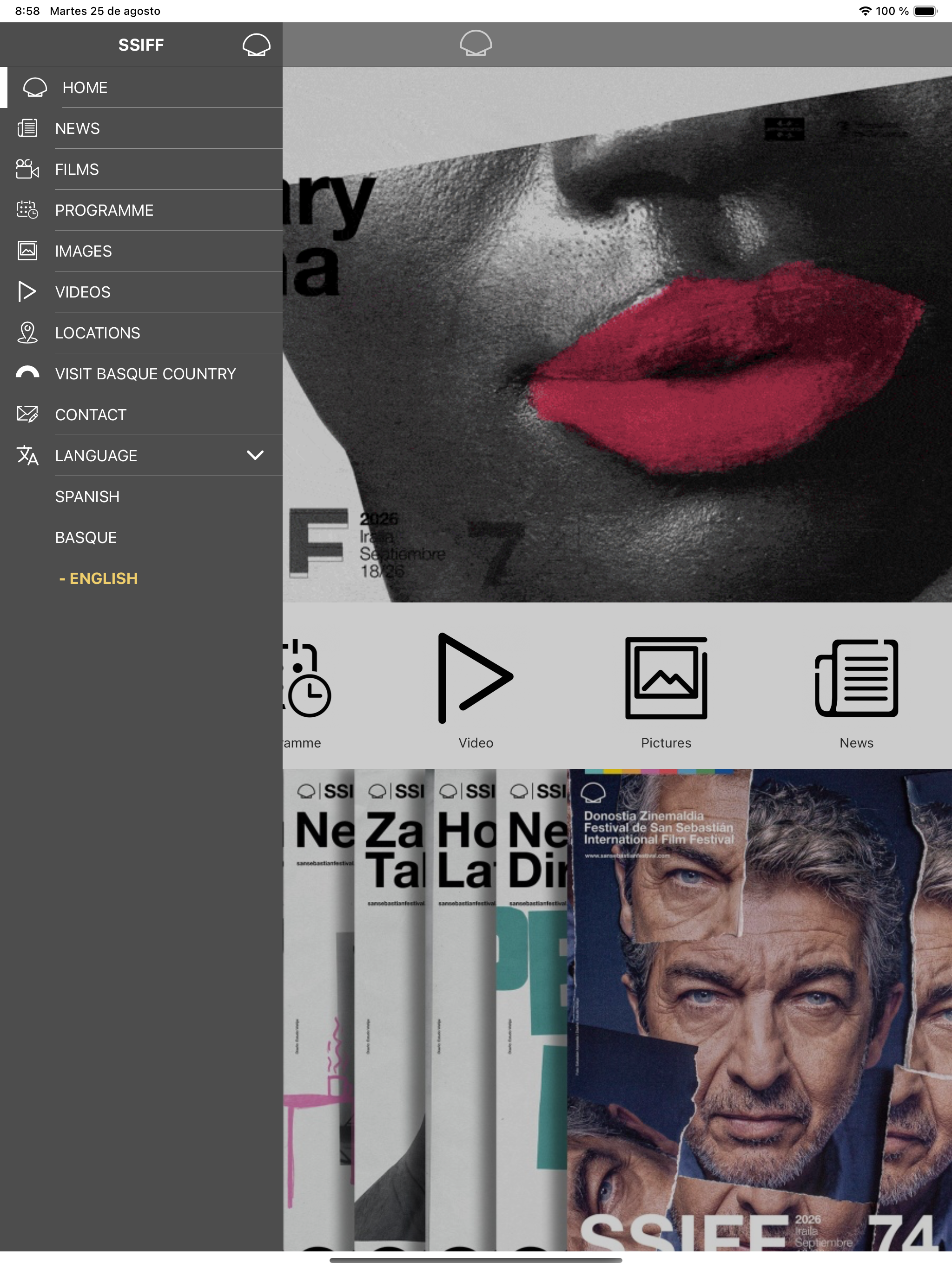Screen dimensions: 952x1270
Task: Tap the Video label under the play icon
Action: [476, 743]
